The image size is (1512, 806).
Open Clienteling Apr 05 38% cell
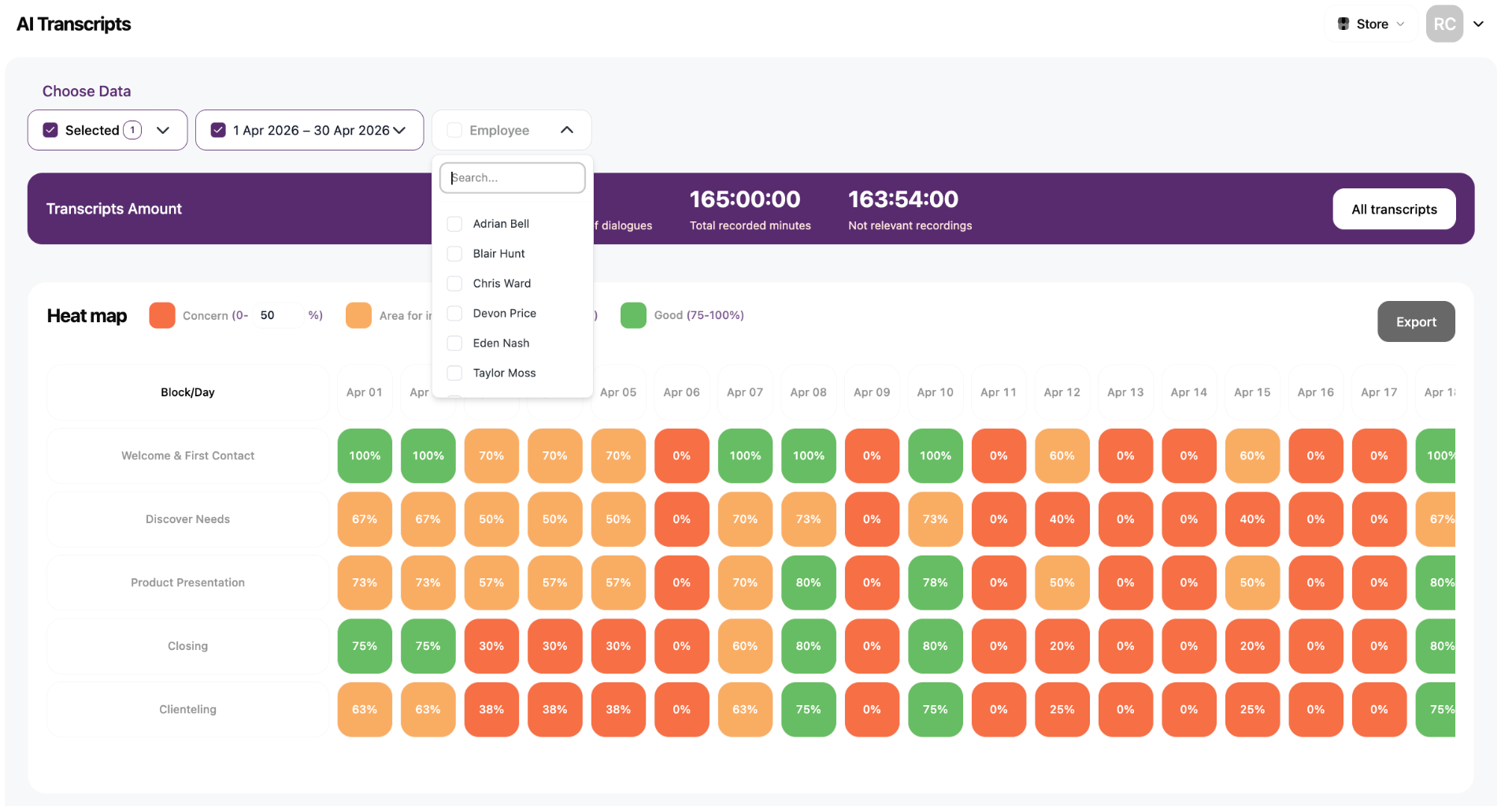[618, 710]
